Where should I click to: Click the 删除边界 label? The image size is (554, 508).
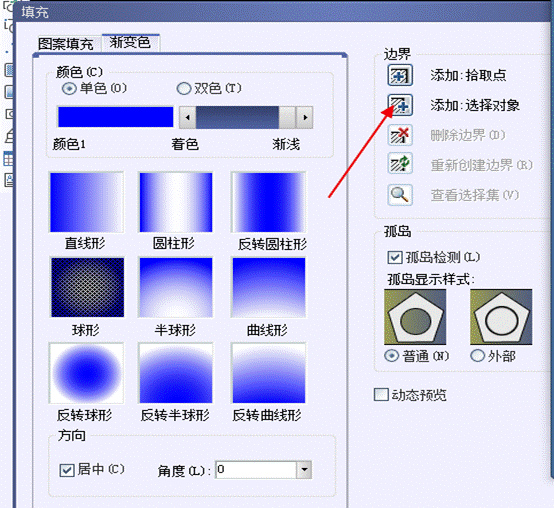point(467,135)
